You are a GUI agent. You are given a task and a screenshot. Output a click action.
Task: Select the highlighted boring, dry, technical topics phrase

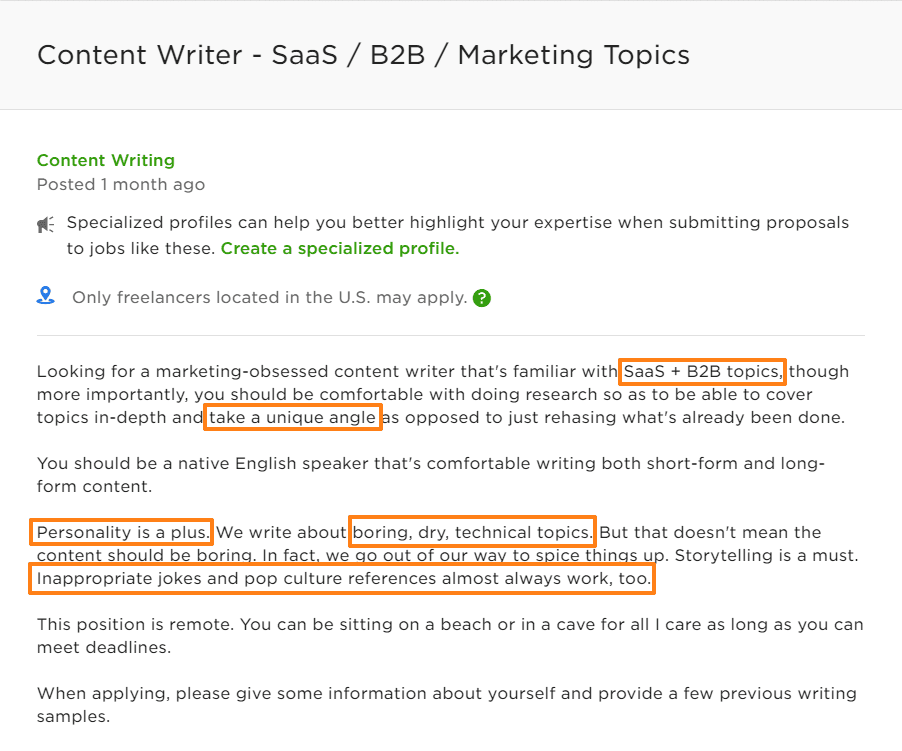click(472, 532)
